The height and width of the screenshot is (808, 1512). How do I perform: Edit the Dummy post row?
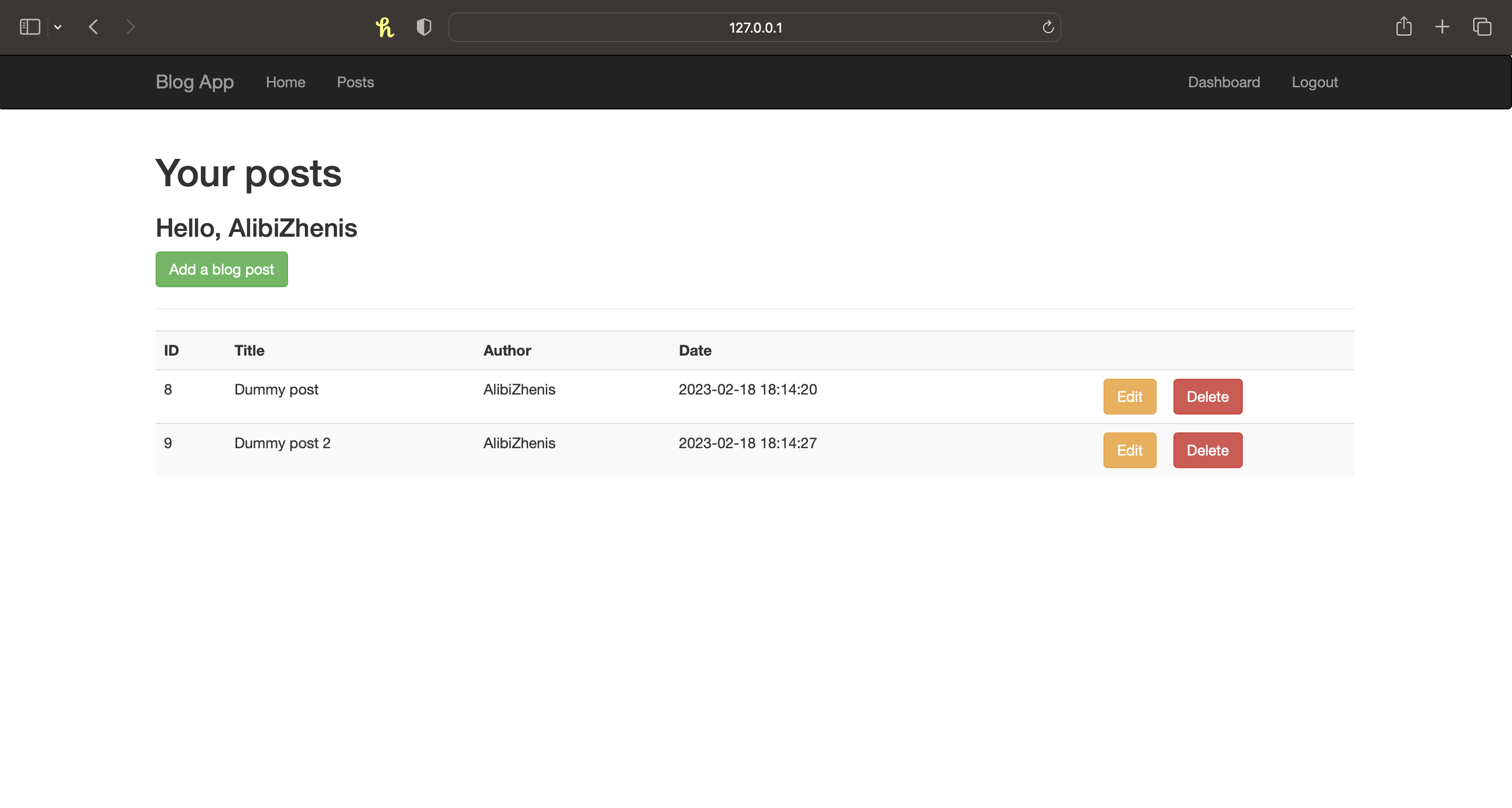tap(1129, 397)
